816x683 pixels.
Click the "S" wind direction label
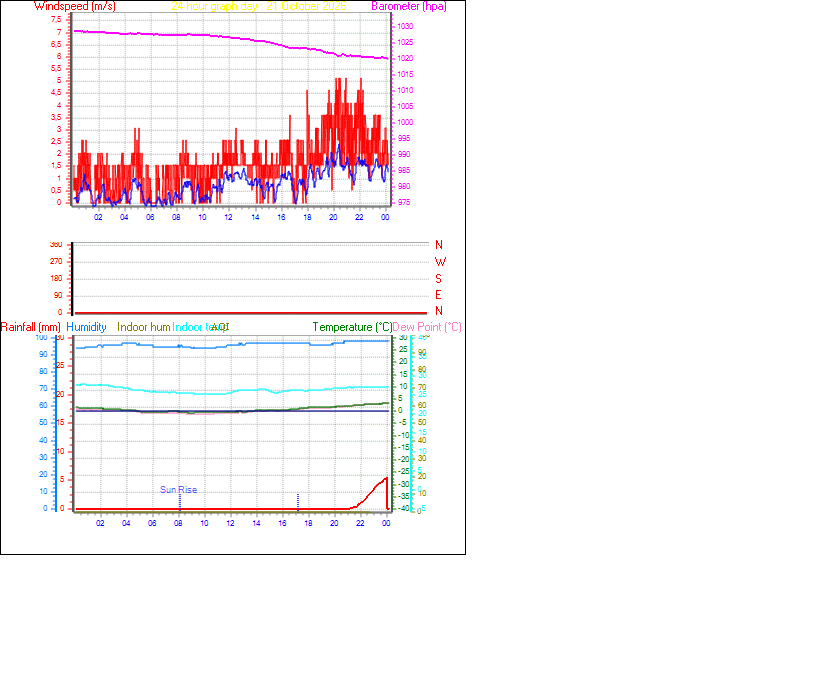(x=439, y=279)
